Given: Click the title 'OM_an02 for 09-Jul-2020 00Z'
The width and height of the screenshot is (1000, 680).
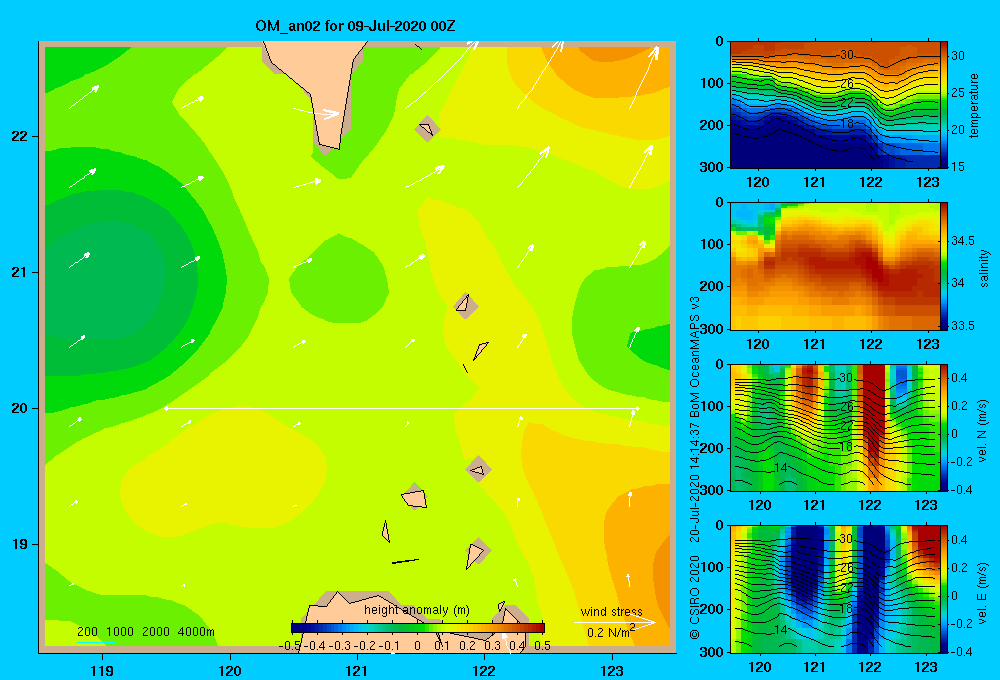Looking at the screenshot, I should coord(355,26).
